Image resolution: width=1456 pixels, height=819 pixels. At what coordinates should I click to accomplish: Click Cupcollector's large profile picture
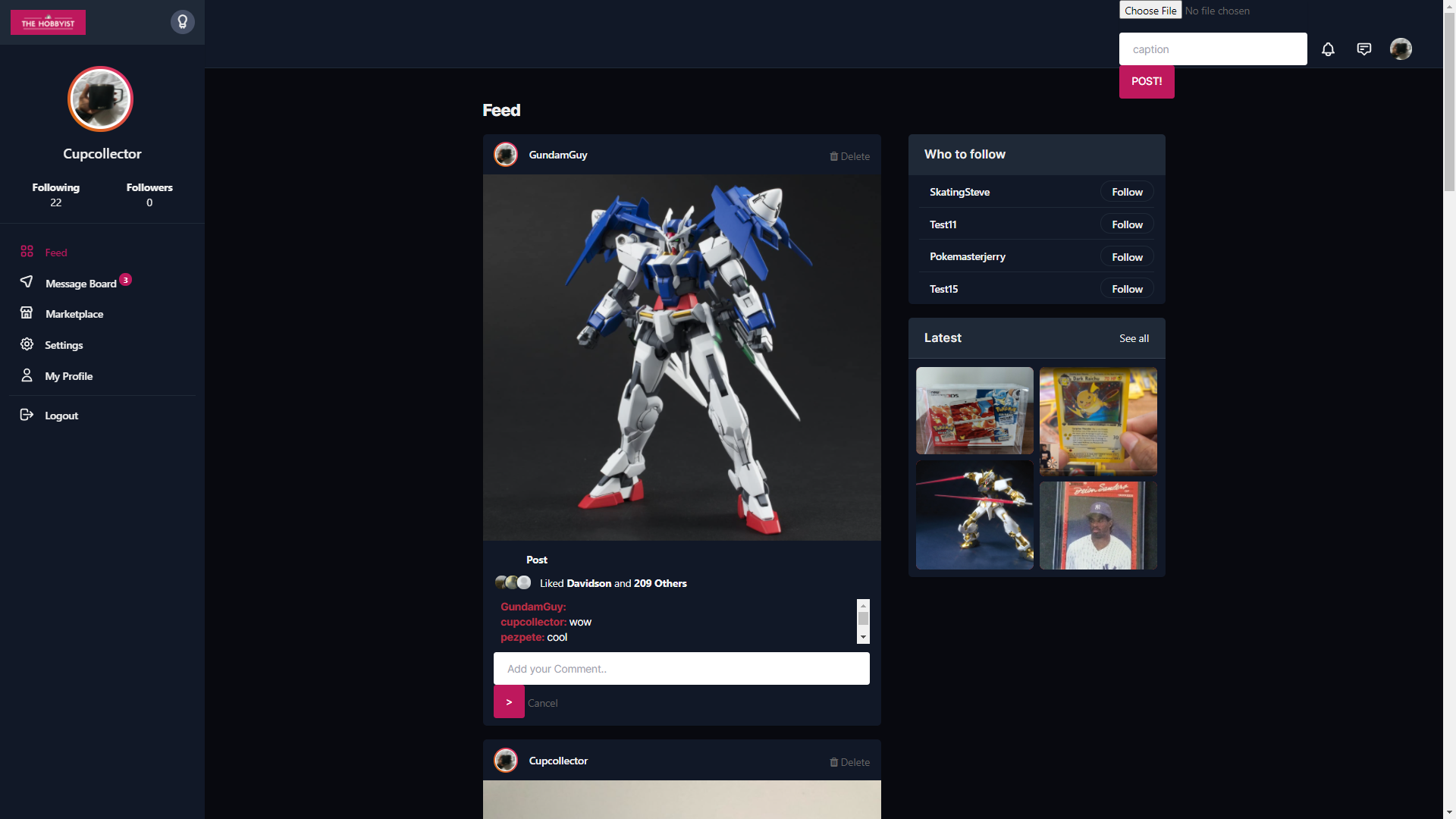[x=100, y=99]
